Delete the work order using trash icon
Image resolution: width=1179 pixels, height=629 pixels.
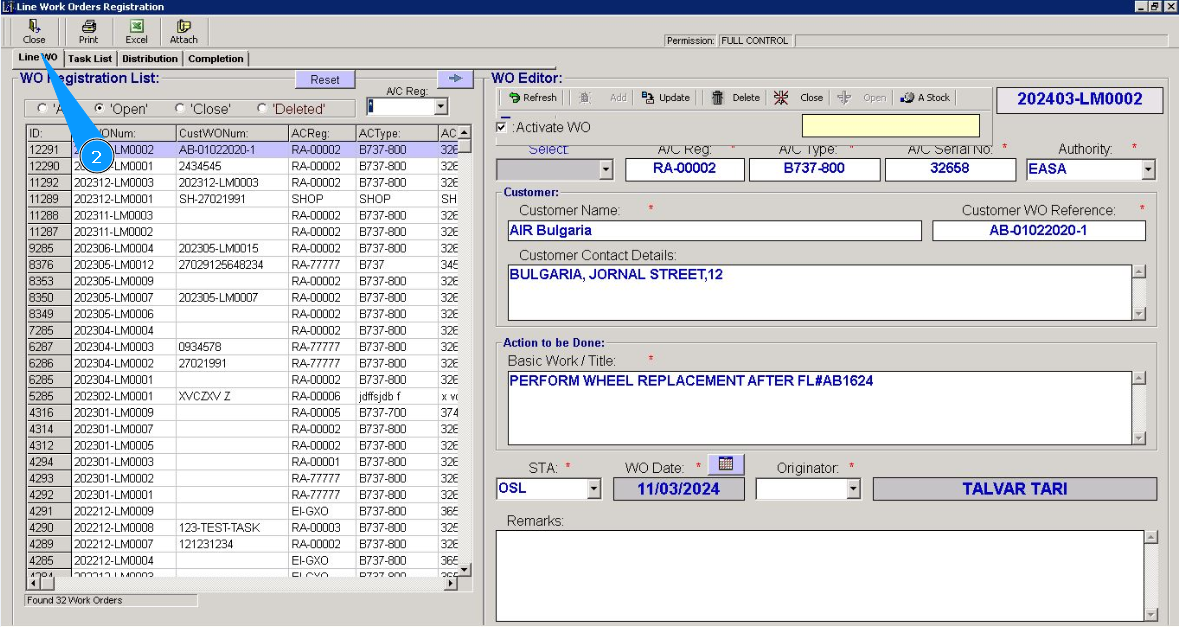[735, 98]
